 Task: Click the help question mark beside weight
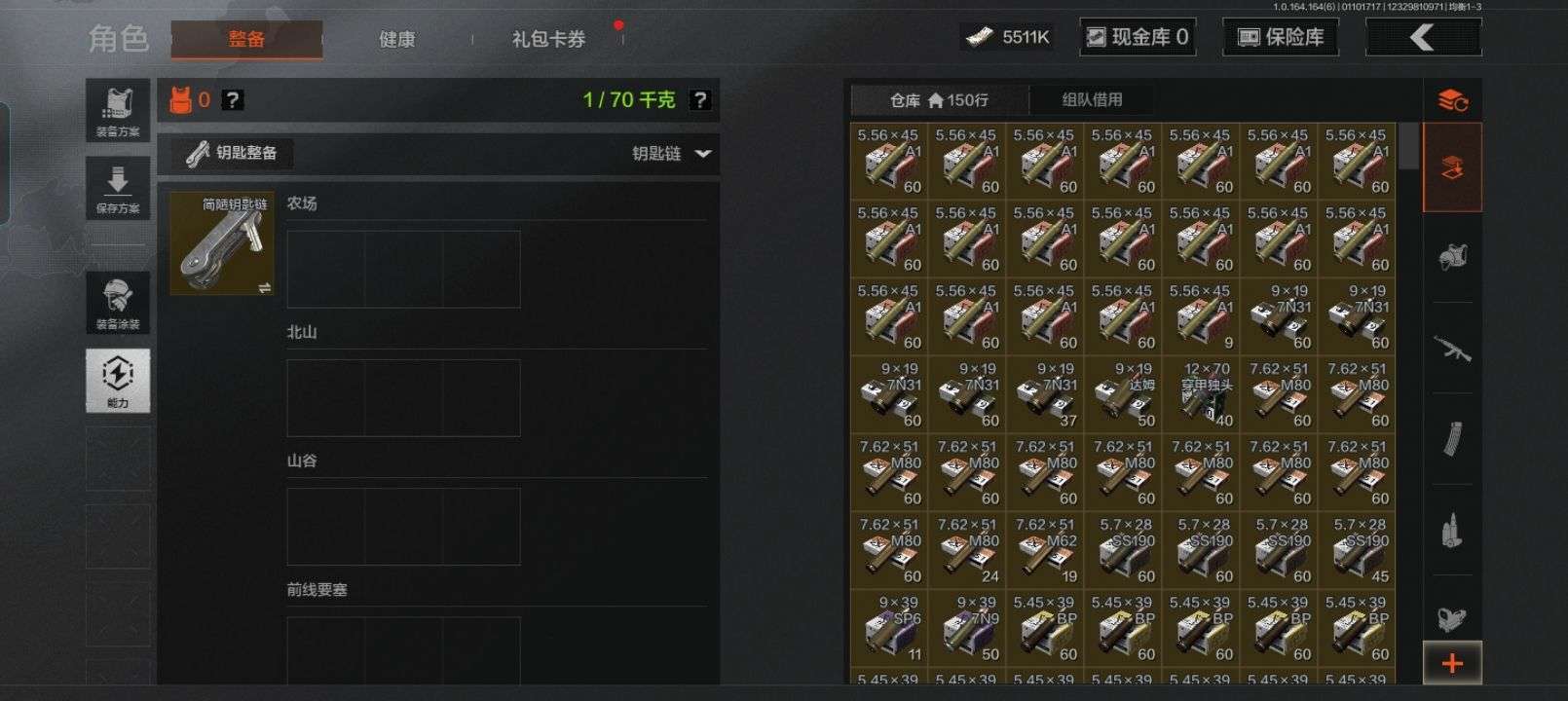coord(699,99)
